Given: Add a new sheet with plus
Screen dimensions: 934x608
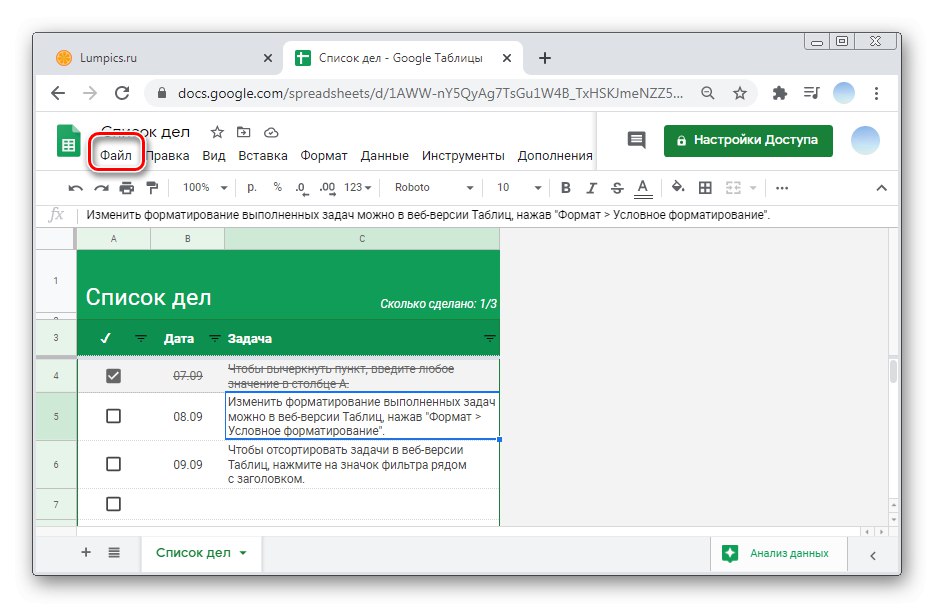Looking at the screenshot, I should point(86,552).
